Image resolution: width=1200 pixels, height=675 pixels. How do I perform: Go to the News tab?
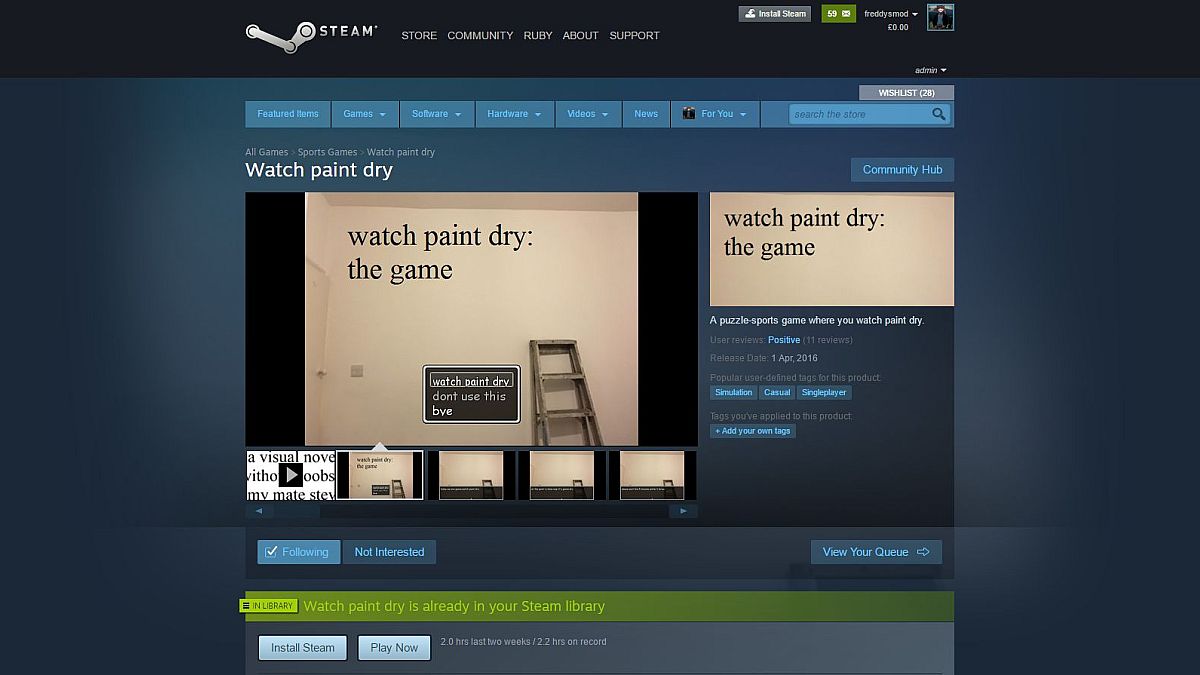click(646, 114)
